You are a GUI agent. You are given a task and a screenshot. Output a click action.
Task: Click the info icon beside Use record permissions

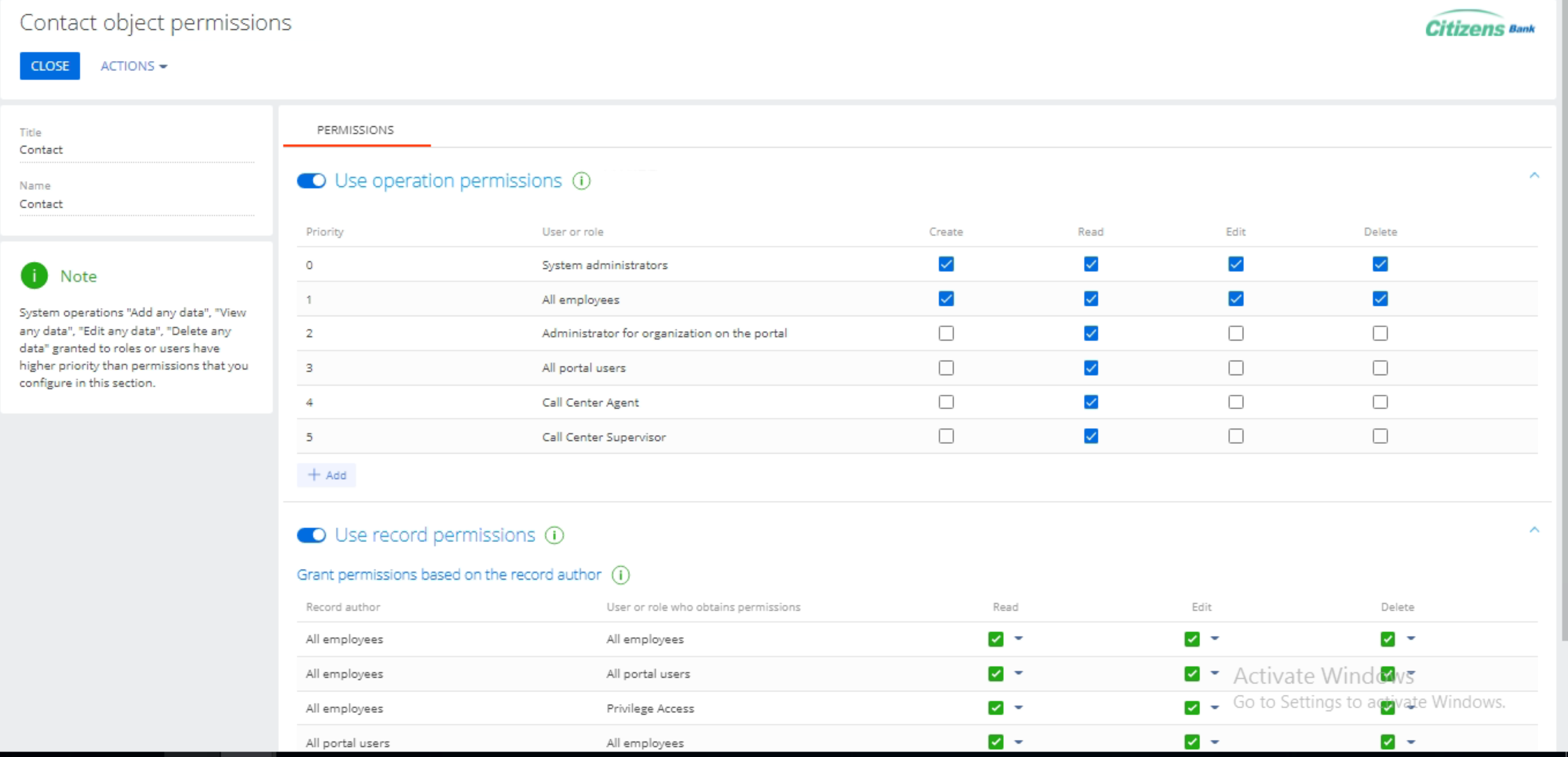coord(554,535)
